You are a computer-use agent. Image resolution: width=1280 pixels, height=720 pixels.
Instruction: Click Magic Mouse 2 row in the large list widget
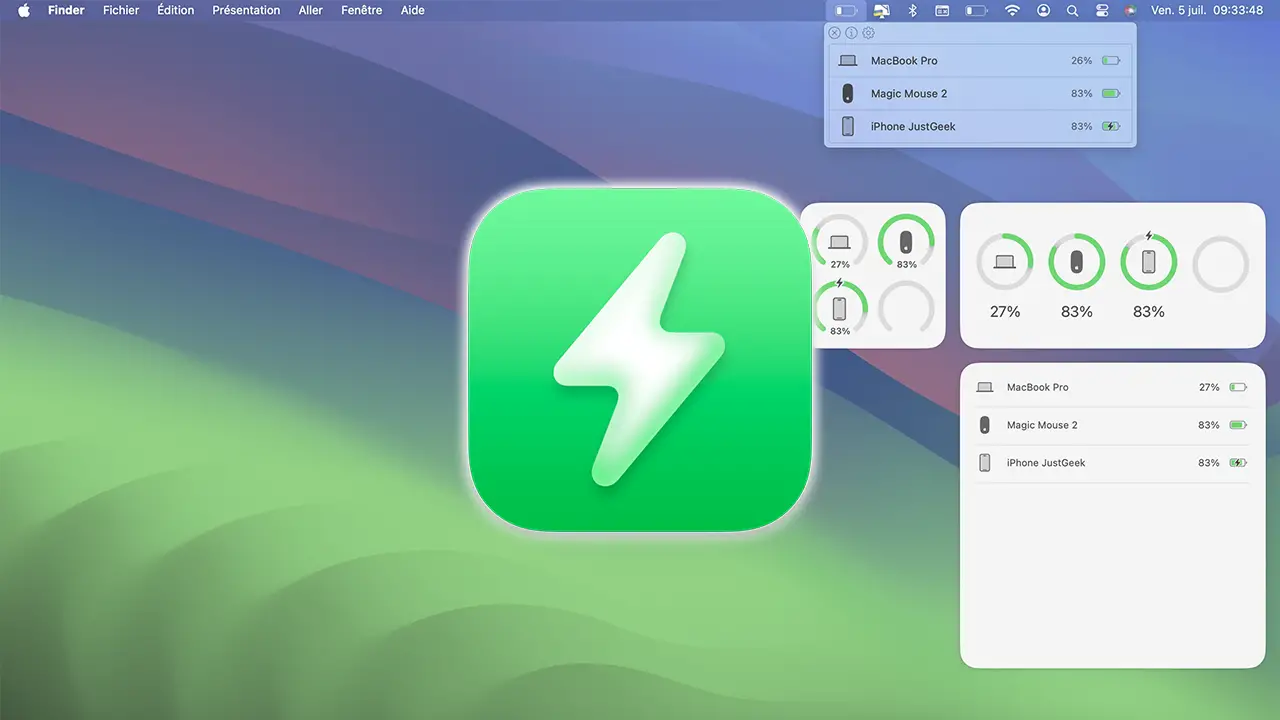(1112, 425)
